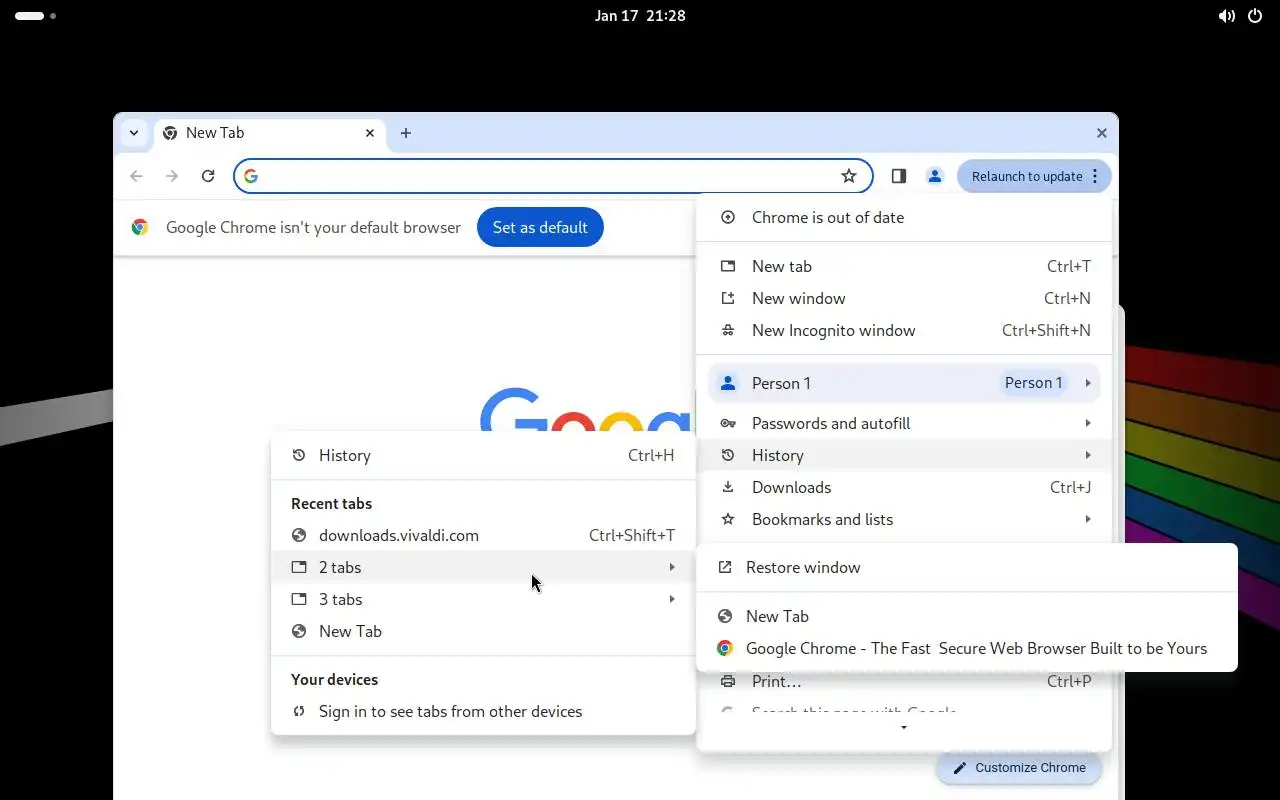Expand the 3 tabs recent window entry
Image resolution: width=1280 pixels, height=800 pixels.
[483, 599]
